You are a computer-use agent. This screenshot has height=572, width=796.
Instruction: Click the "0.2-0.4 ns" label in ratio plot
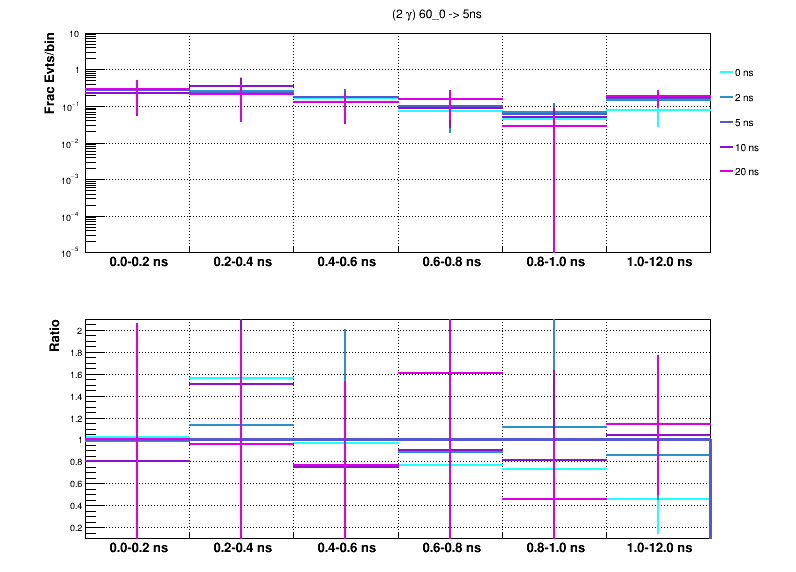click(x=241, y=549)
